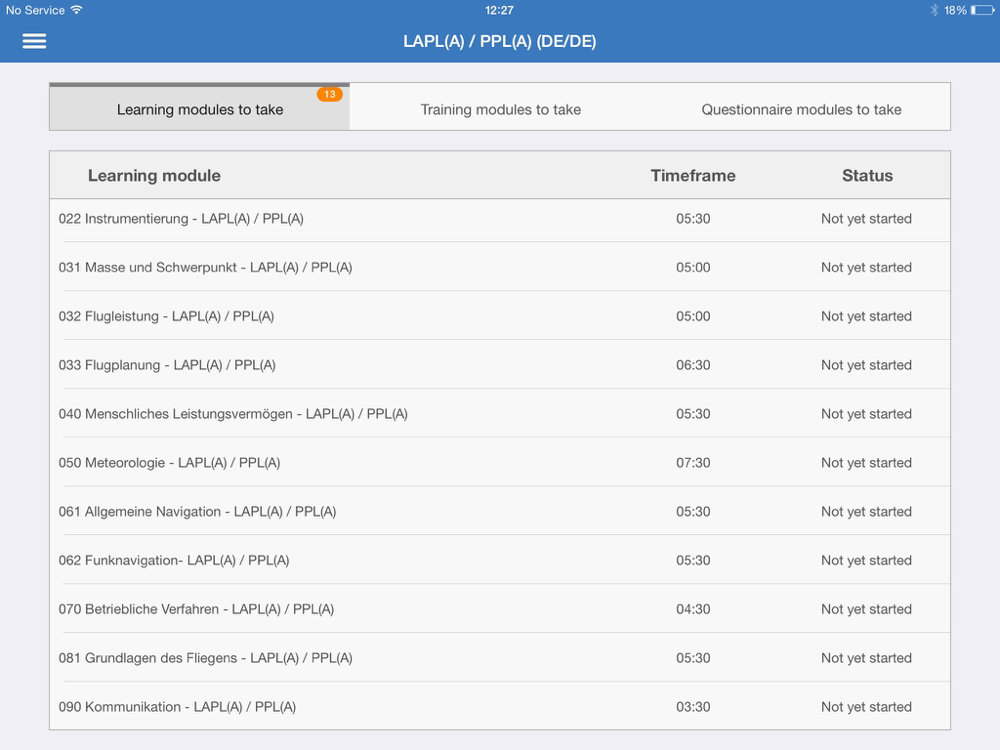Tap the Bluetooth icon in status bar

coord(934,10)
